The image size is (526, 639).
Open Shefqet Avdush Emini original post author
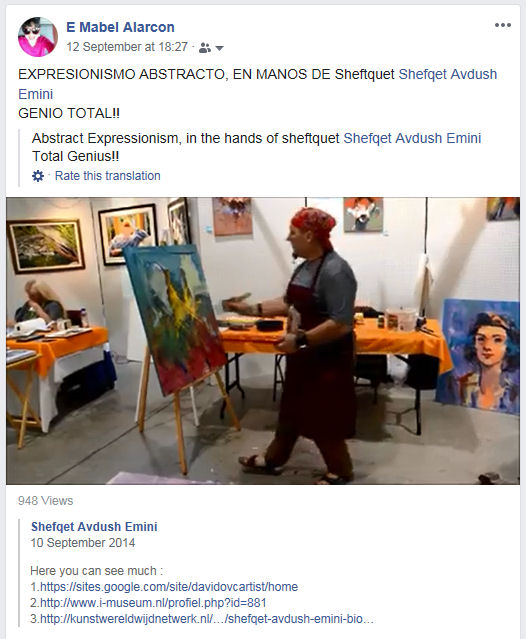tap(94, 527)
